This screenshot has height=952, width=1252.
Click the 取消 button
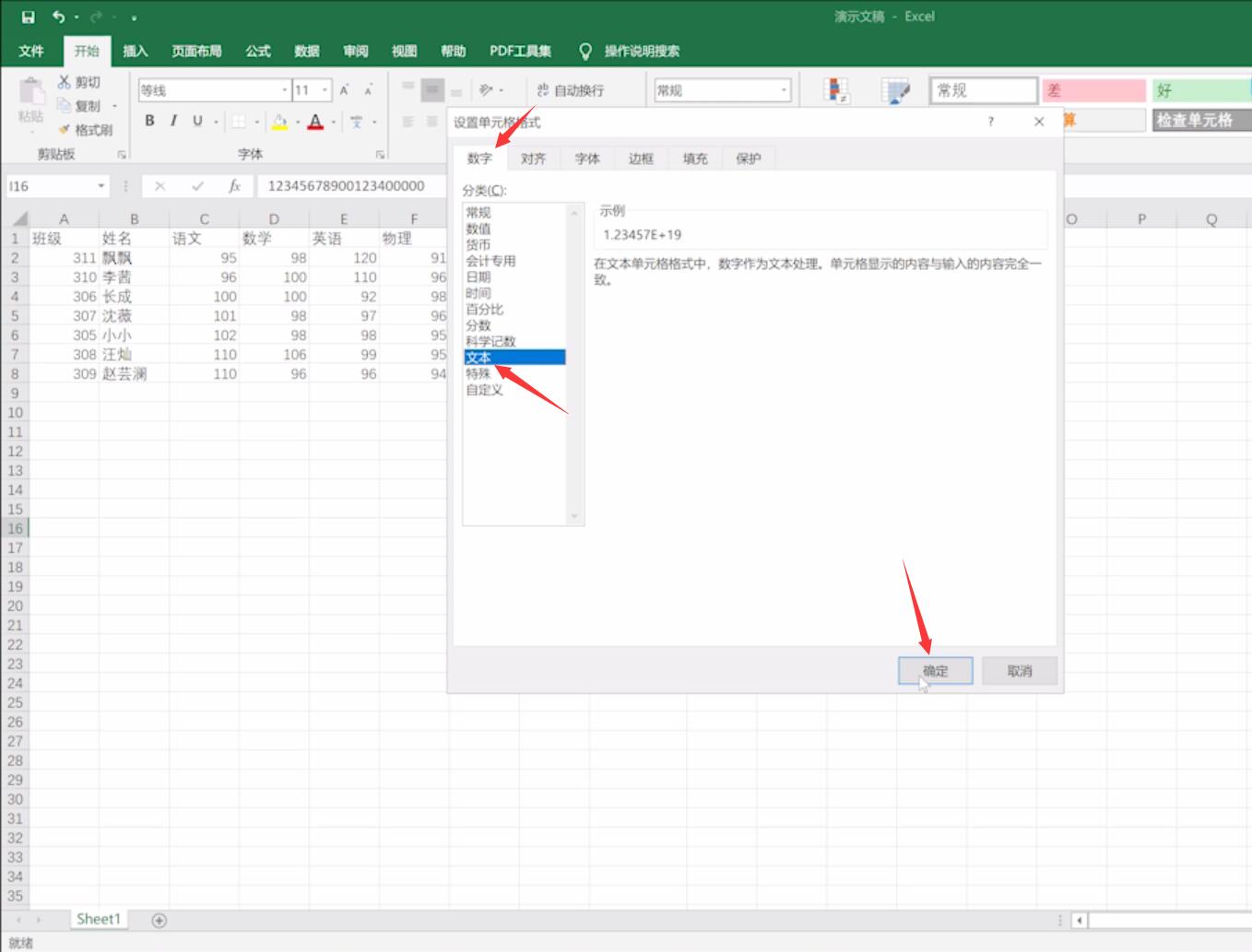pos(1020,671)
